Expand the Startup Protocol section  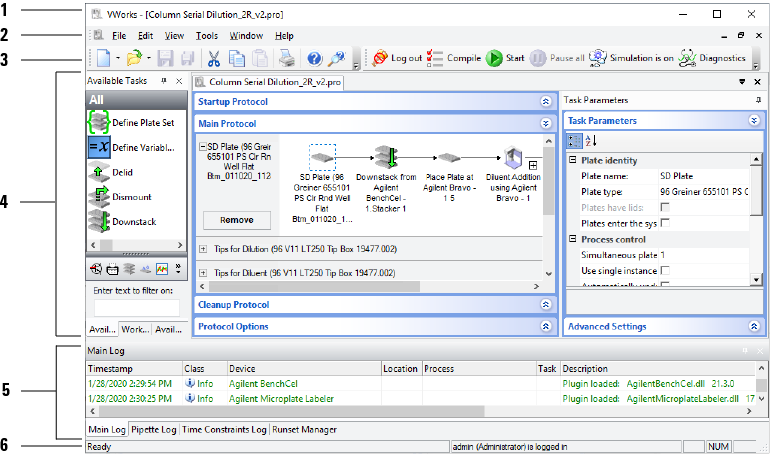tap(546, 102)
